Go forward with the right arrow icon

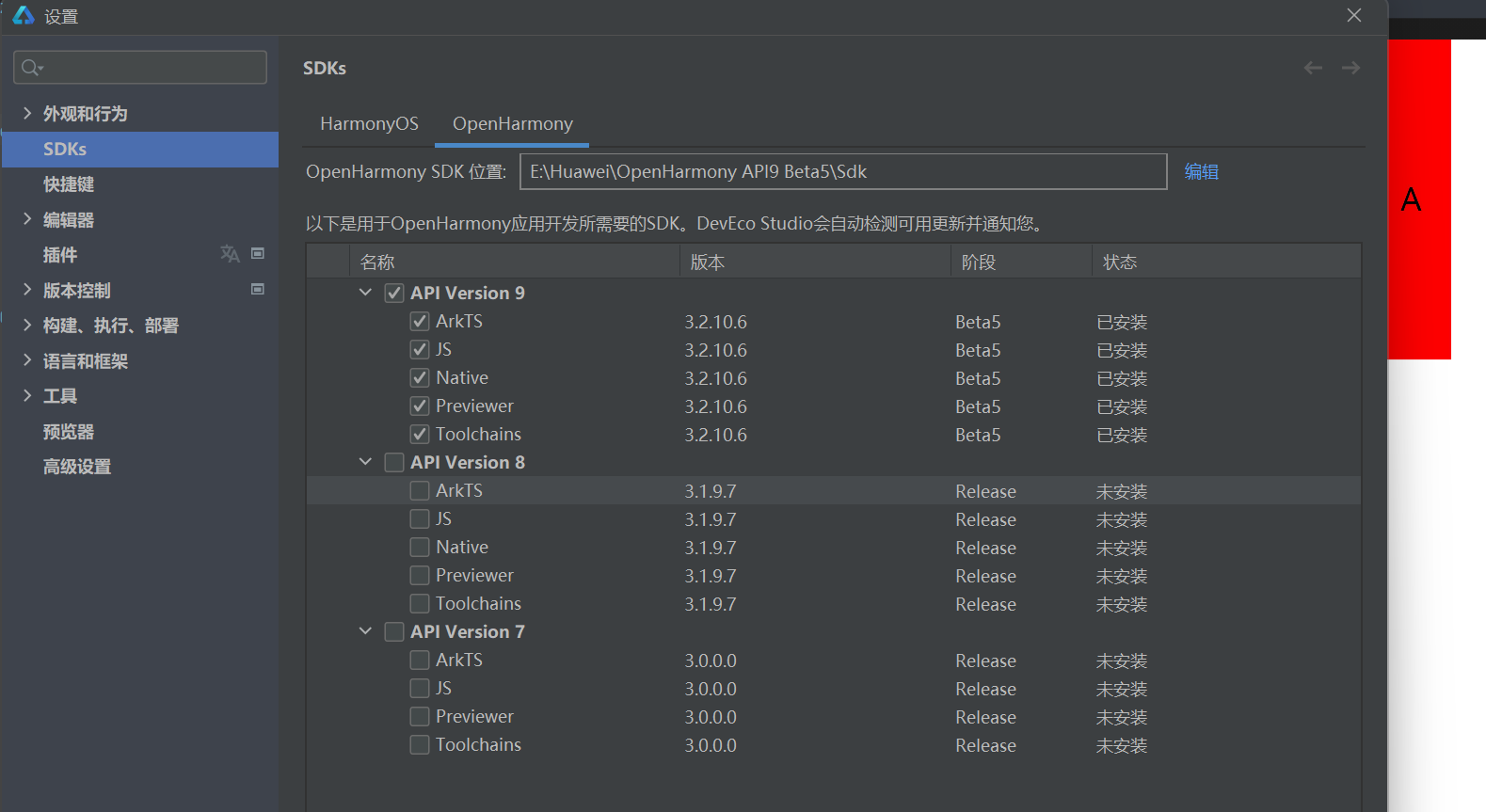[1350, 68]
